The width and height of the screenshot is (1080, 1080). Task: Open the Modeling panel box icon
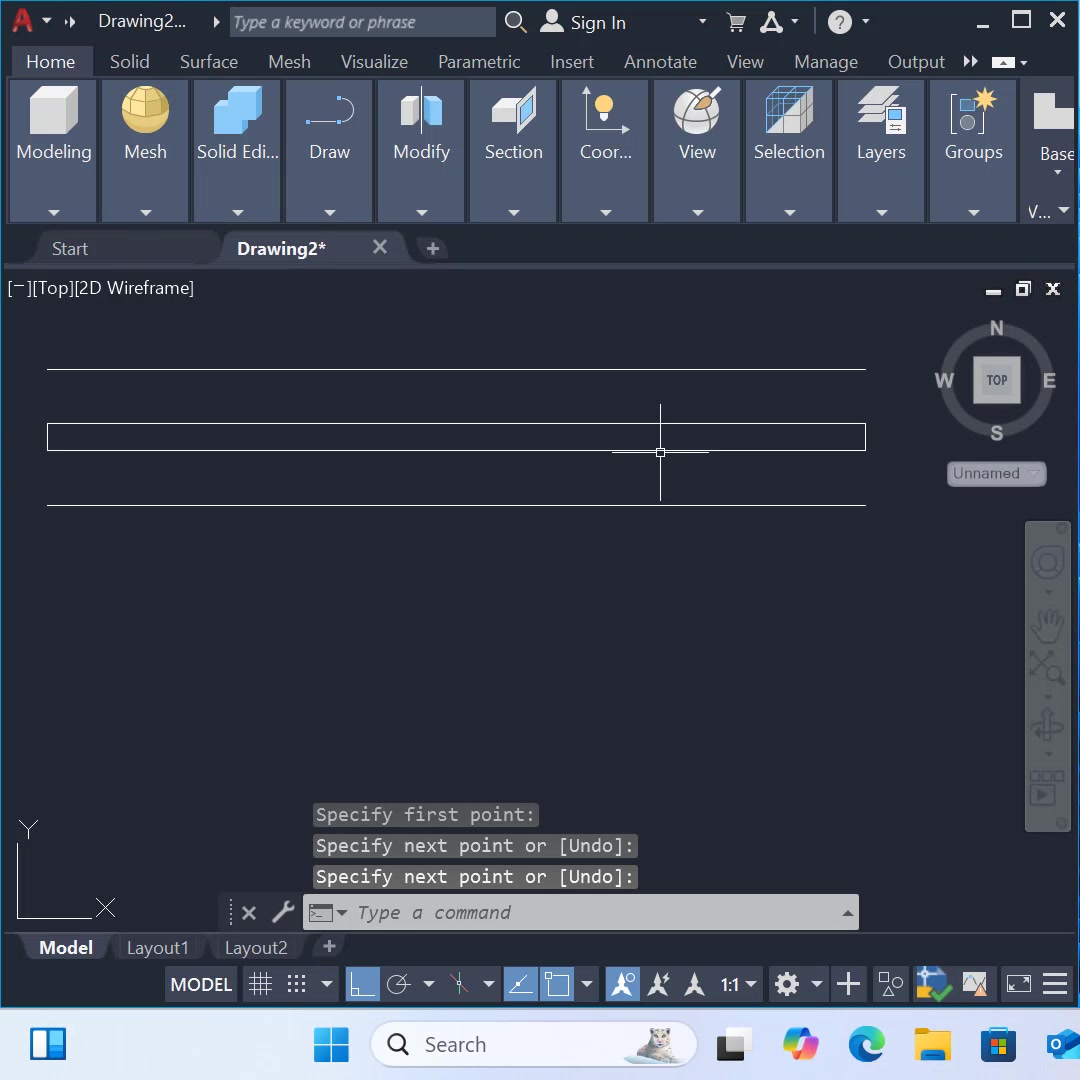pyautogui.click(x=54, y=111)
